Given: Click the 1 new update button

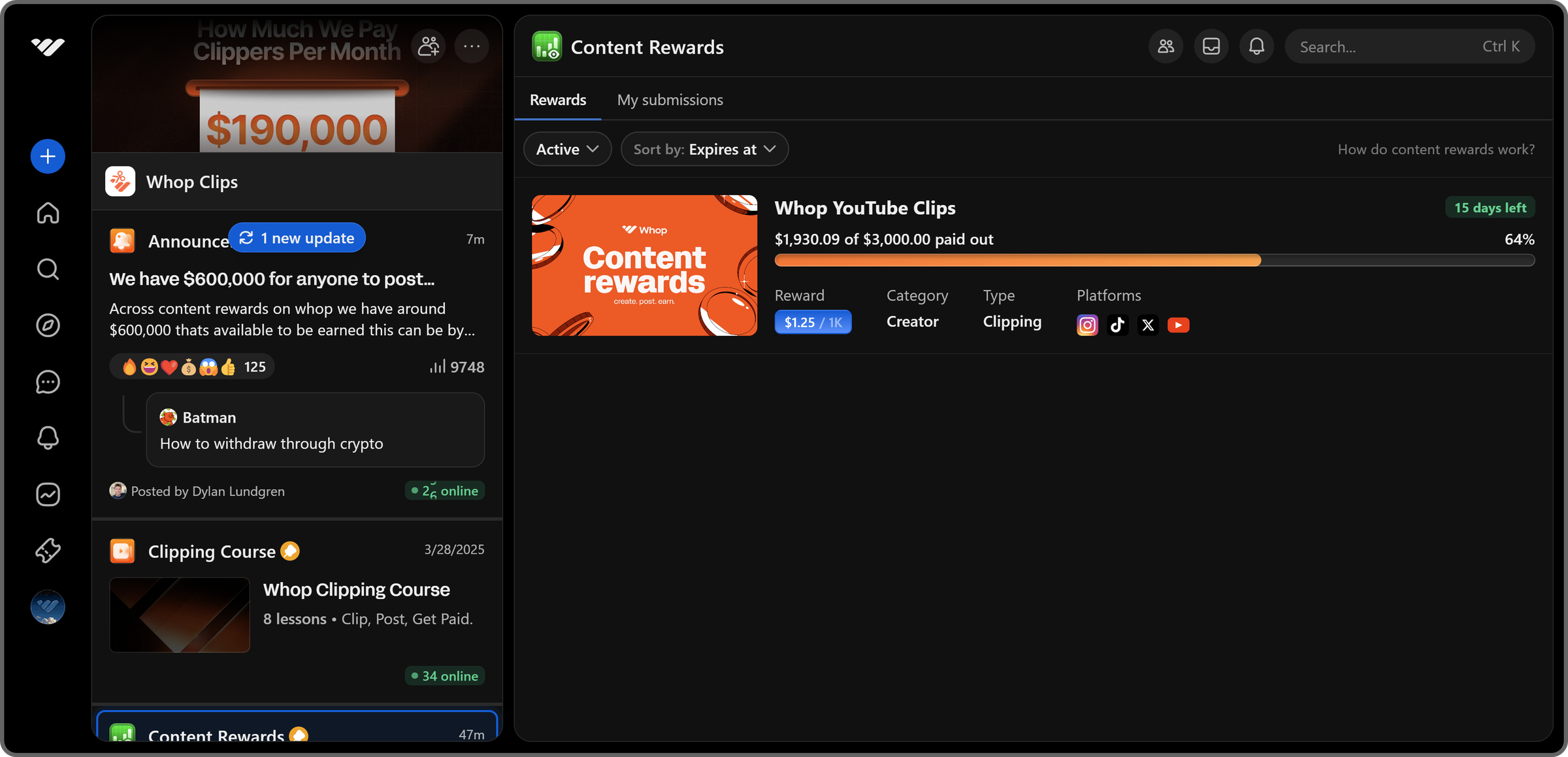Looking at the screenshot, I should coord(297,237).
